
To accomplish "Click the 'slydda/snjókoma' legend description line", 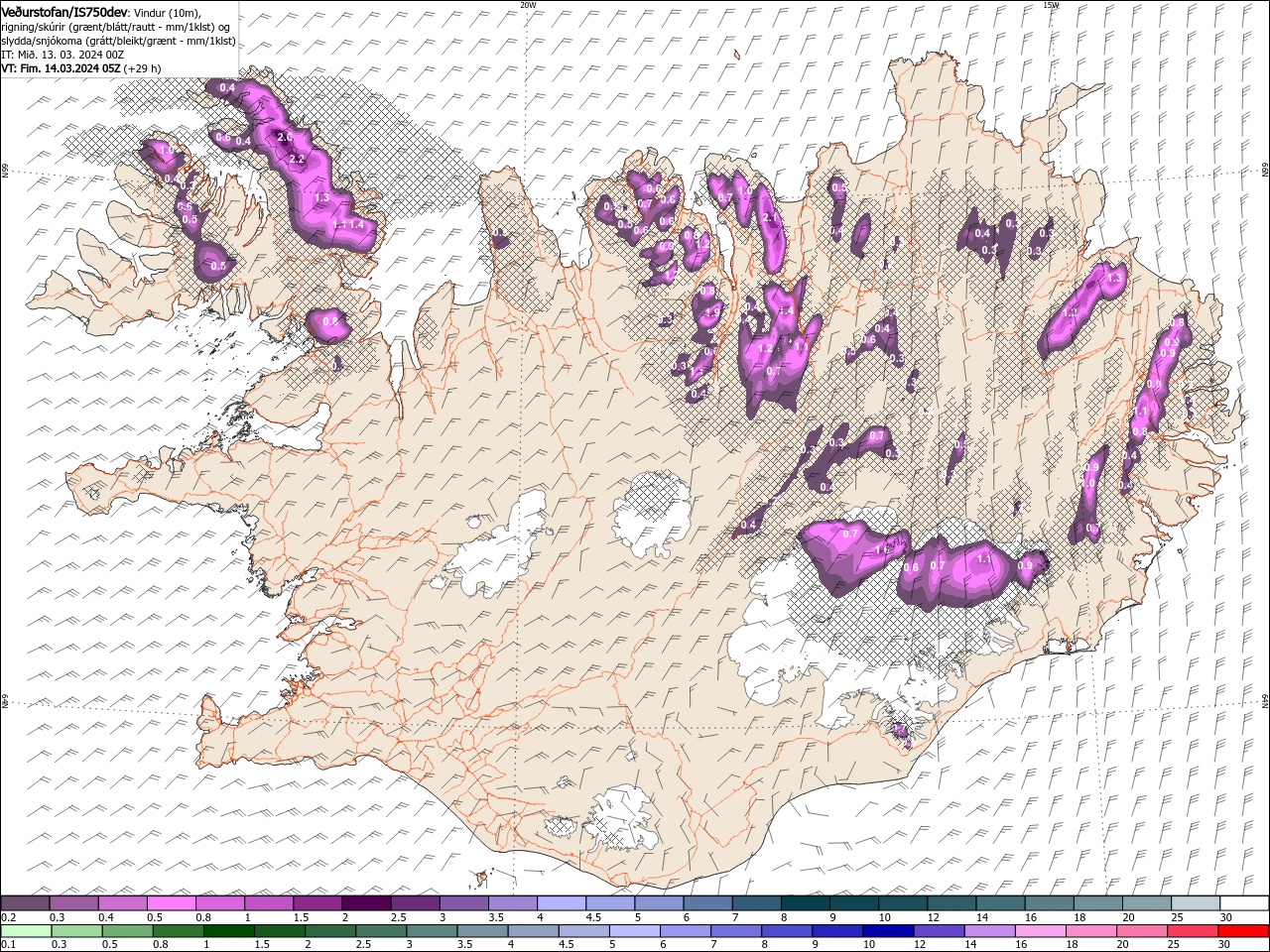I will [119, 40].
